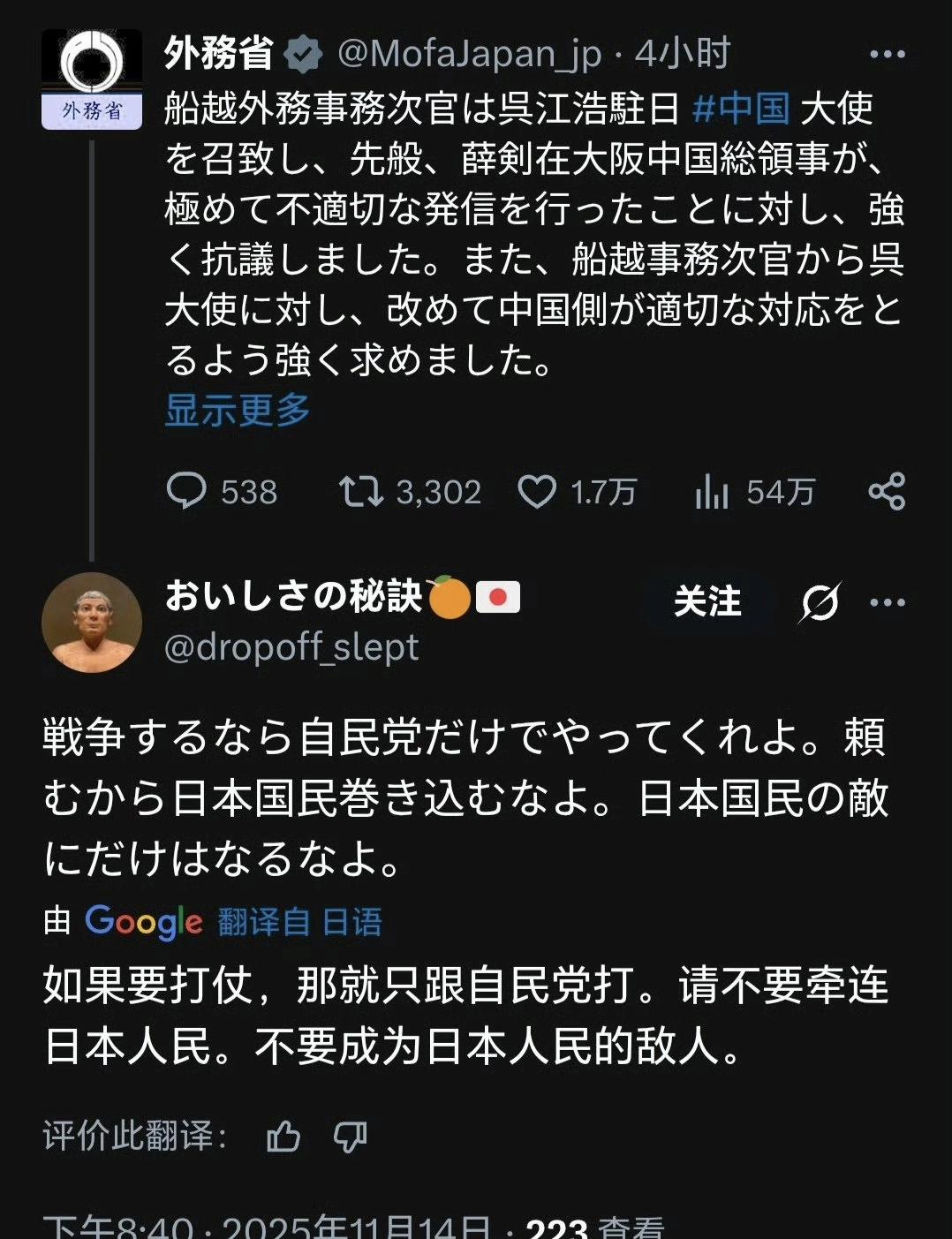Rate translation with thumbs-up icon

[283, 1136]
